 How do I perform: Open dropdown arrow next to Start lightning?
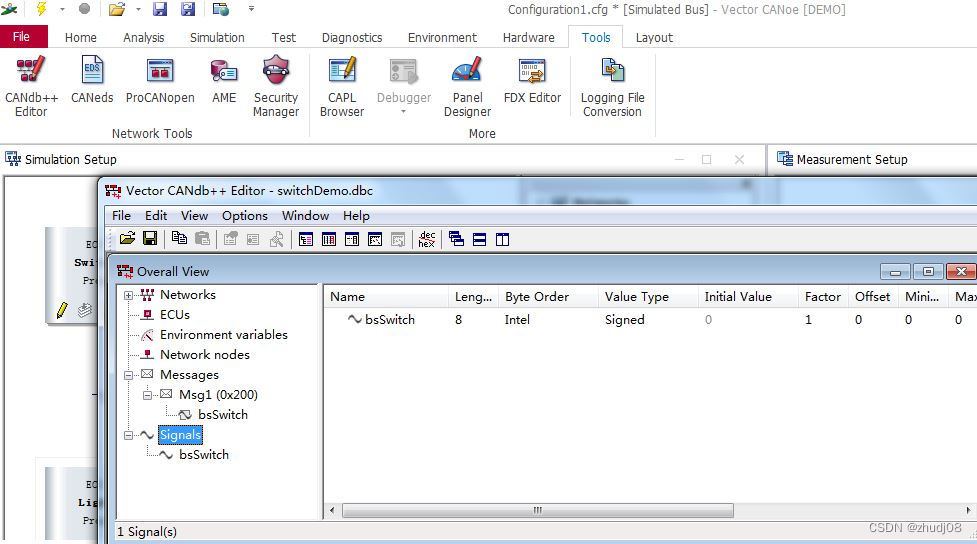[62, 9]
